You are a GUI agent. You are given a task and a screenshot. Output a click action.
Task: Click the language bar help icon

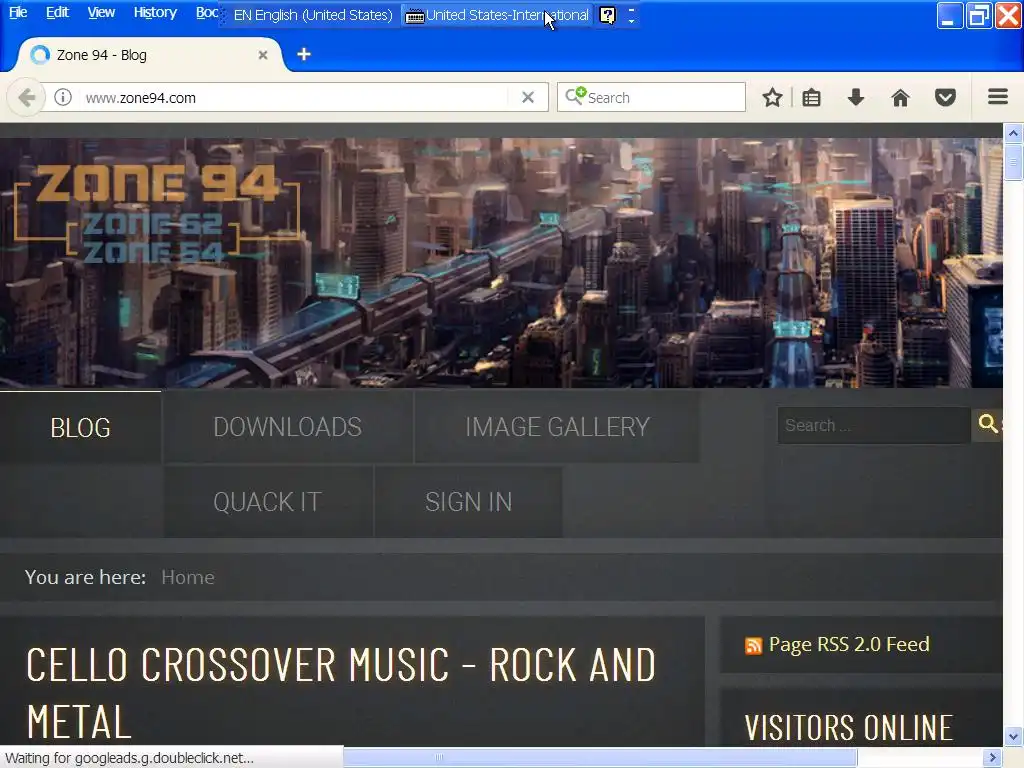[607, 15]
